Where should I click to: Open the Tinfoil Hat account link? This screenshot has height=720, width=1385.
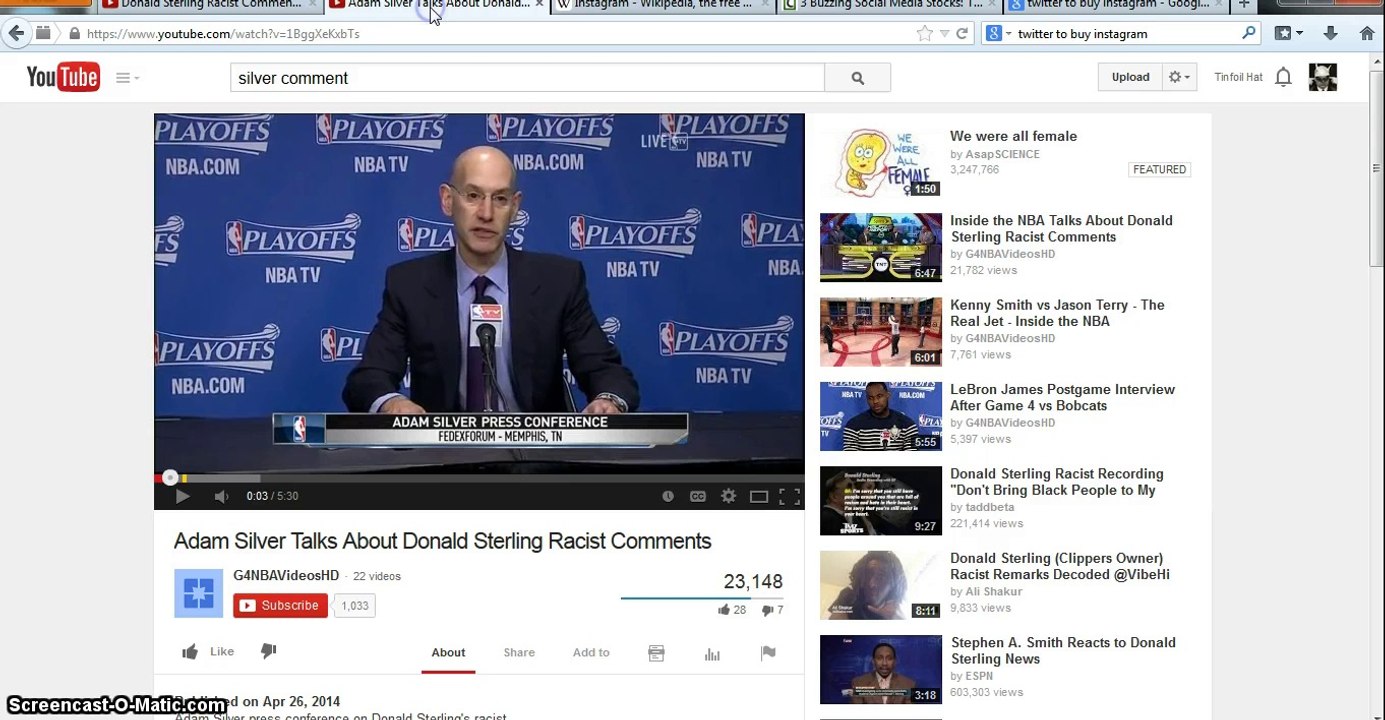click(x=1238, y=77)
